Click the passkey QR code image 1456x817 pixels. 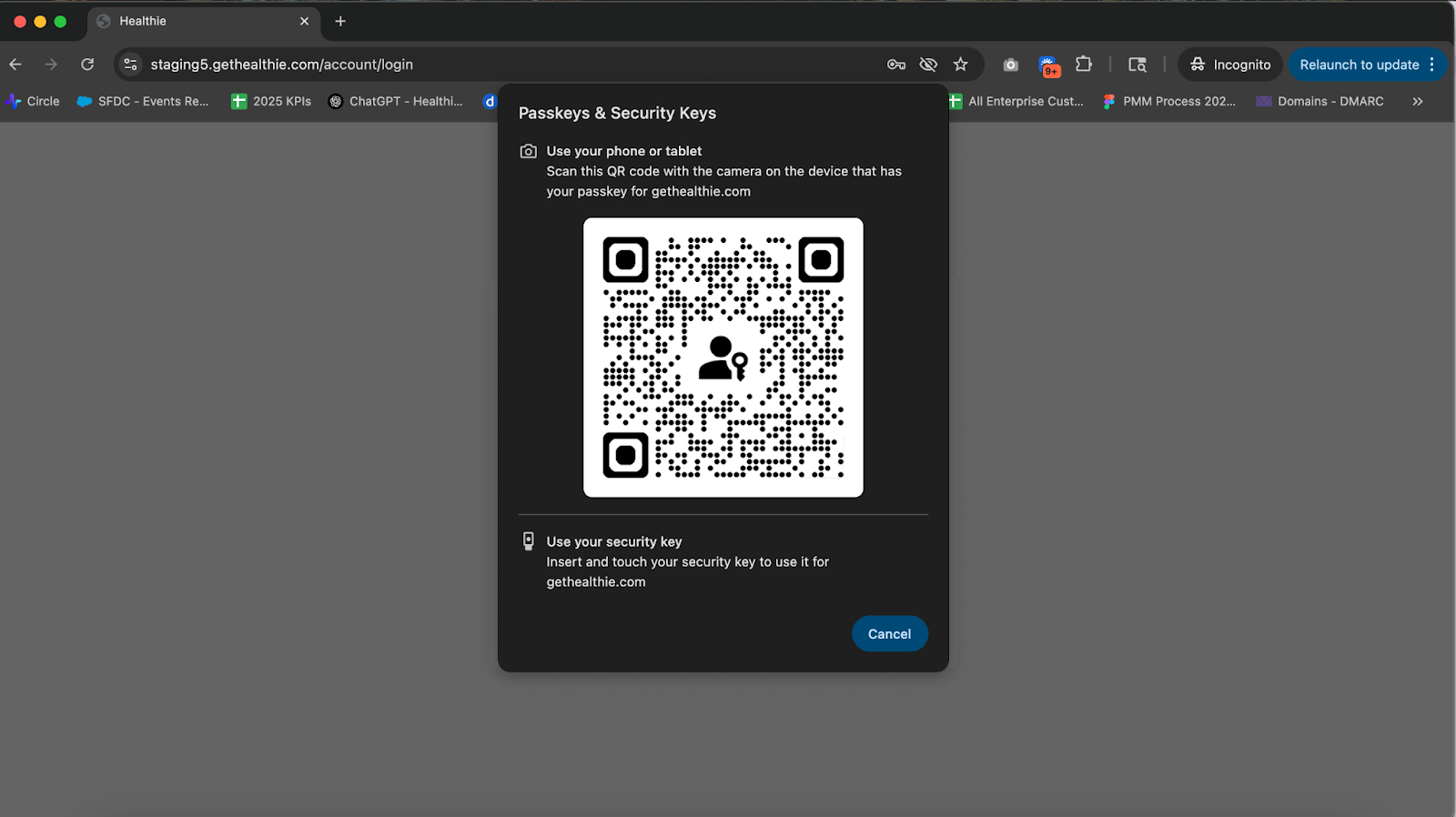(723, 358)
